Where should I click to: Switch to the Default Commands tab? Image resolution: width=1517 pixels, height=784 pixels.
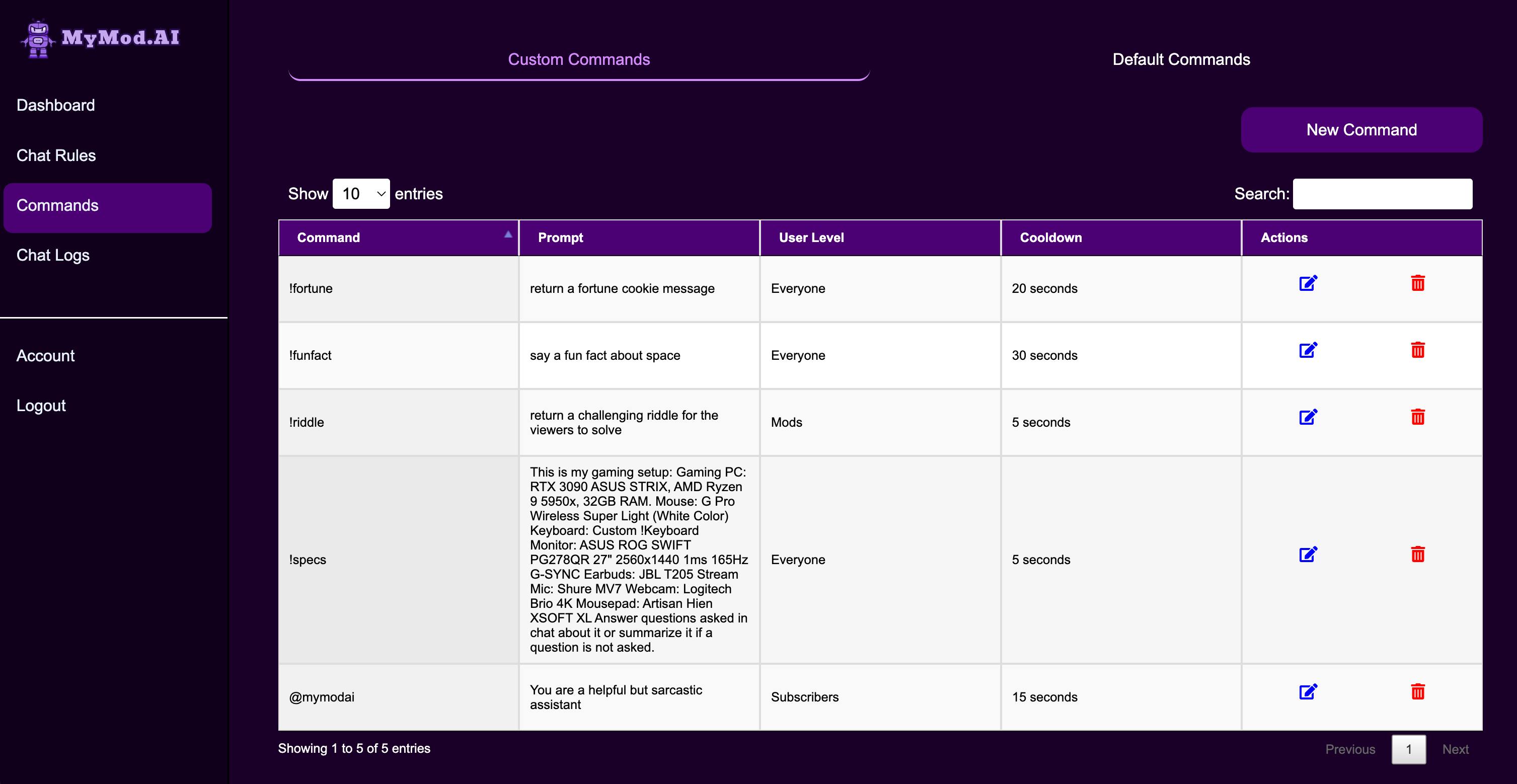point(1181,59)
